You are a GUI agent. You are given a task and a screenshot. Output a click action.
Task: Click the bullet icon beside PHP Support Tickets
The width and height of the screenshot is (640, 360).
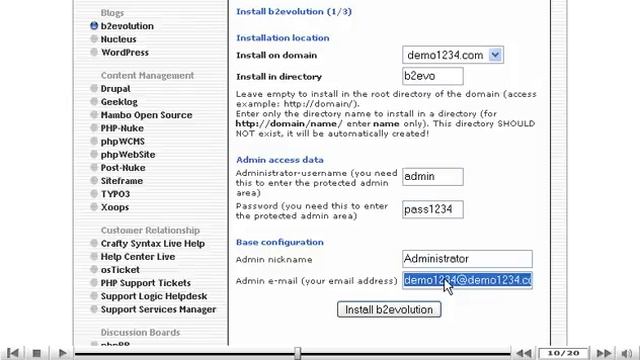94,282
